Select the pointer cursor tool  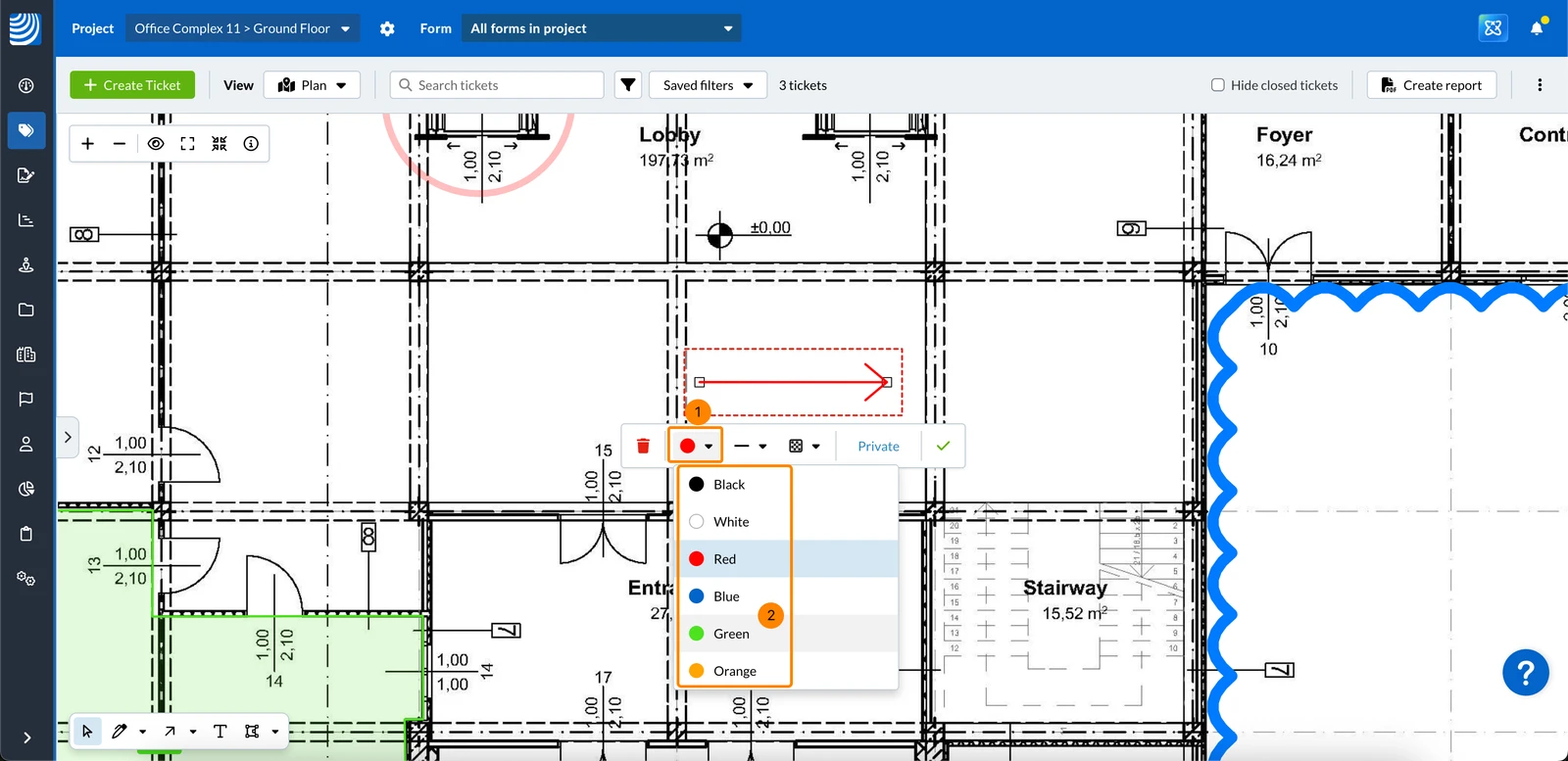(x=87, y=732)
